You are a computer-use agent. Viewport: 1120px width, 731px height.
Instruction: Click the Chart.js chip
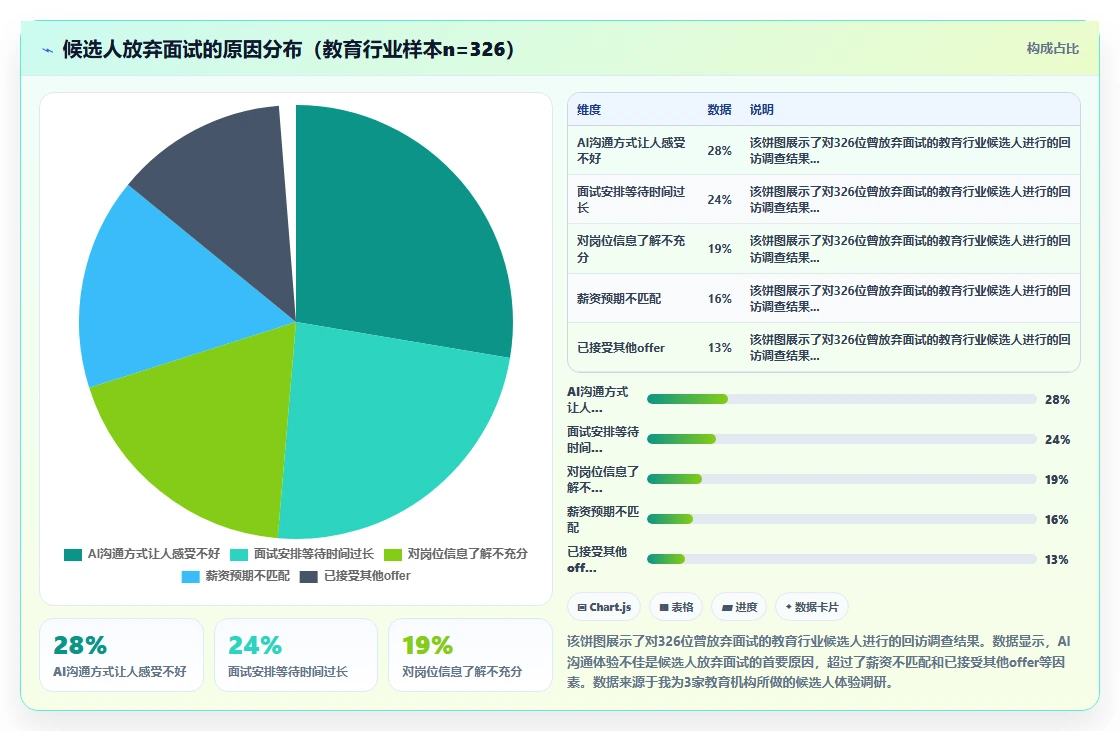(604, 607)
